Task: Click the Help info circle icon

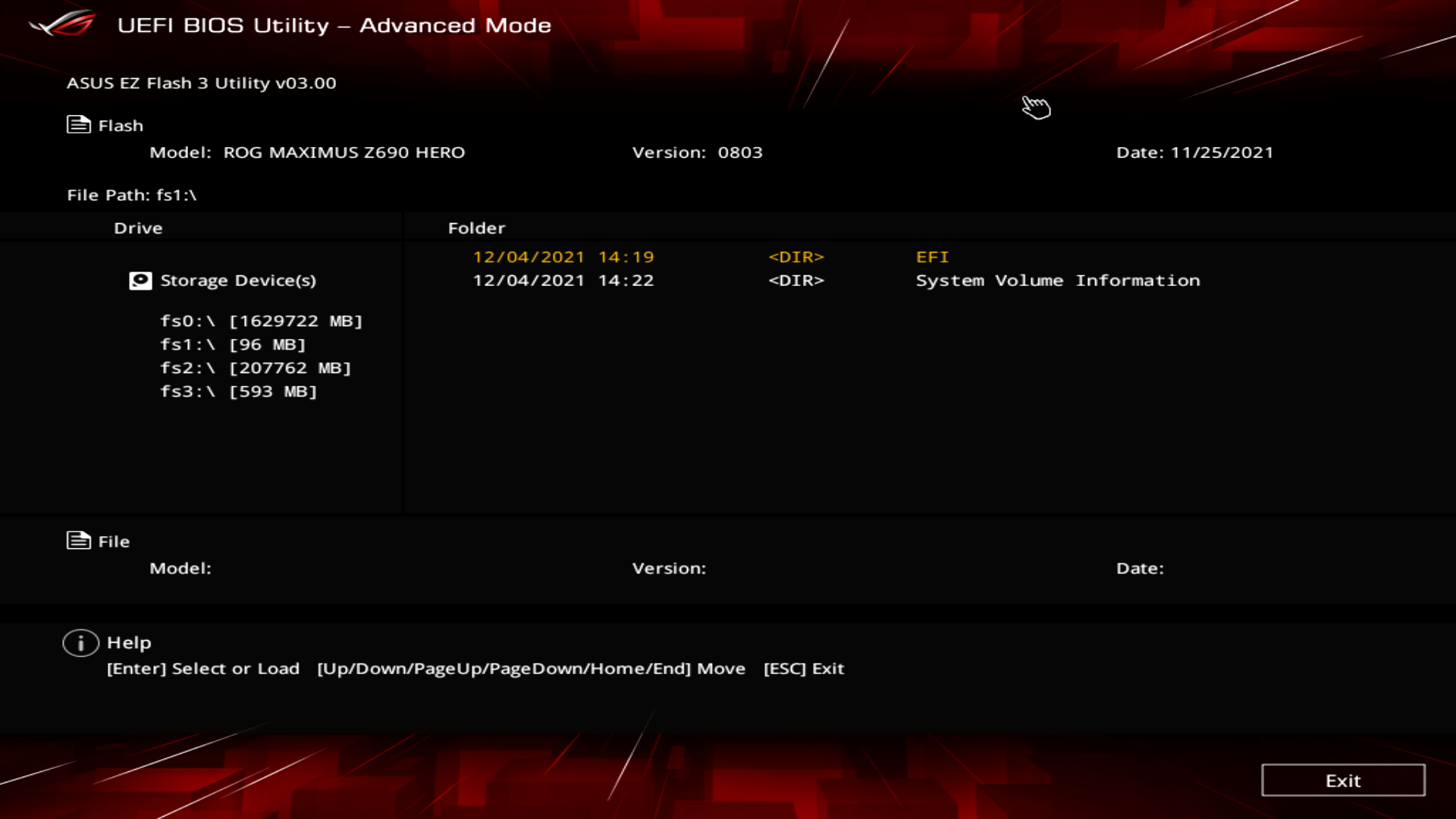Action: 80,643
